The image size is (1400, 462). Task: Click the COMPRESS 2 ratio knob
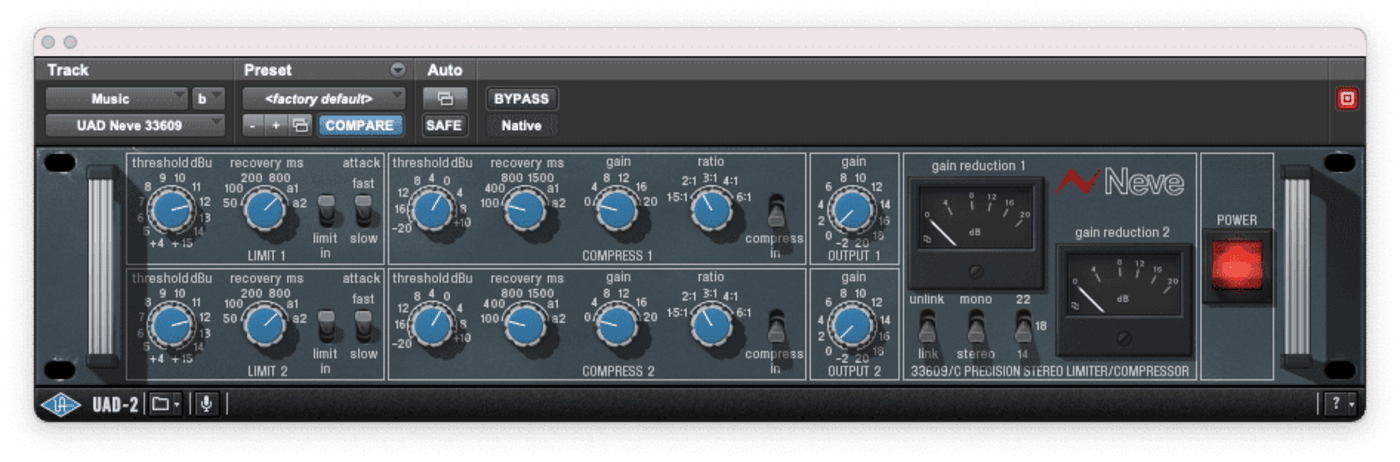pyautogui.click(x=711, y=327)
